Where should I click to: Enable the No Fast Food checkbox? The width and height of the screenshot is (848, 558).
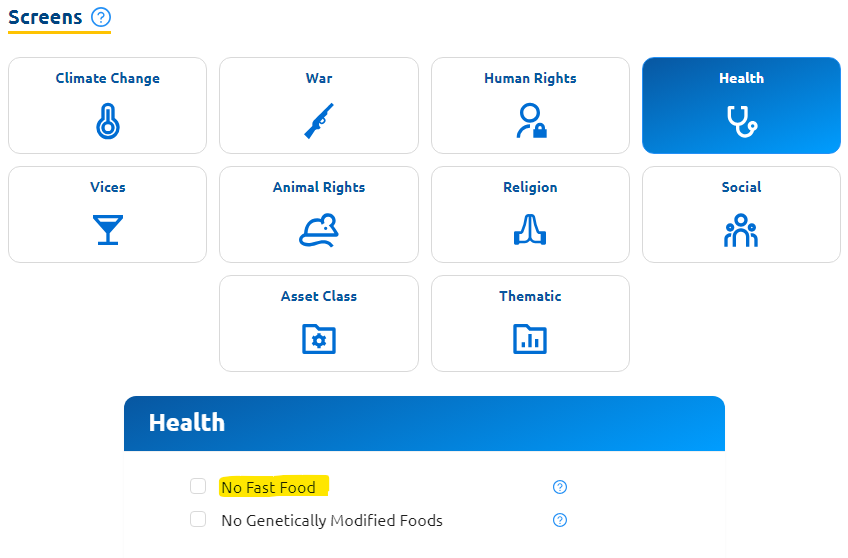click(198, 487)
